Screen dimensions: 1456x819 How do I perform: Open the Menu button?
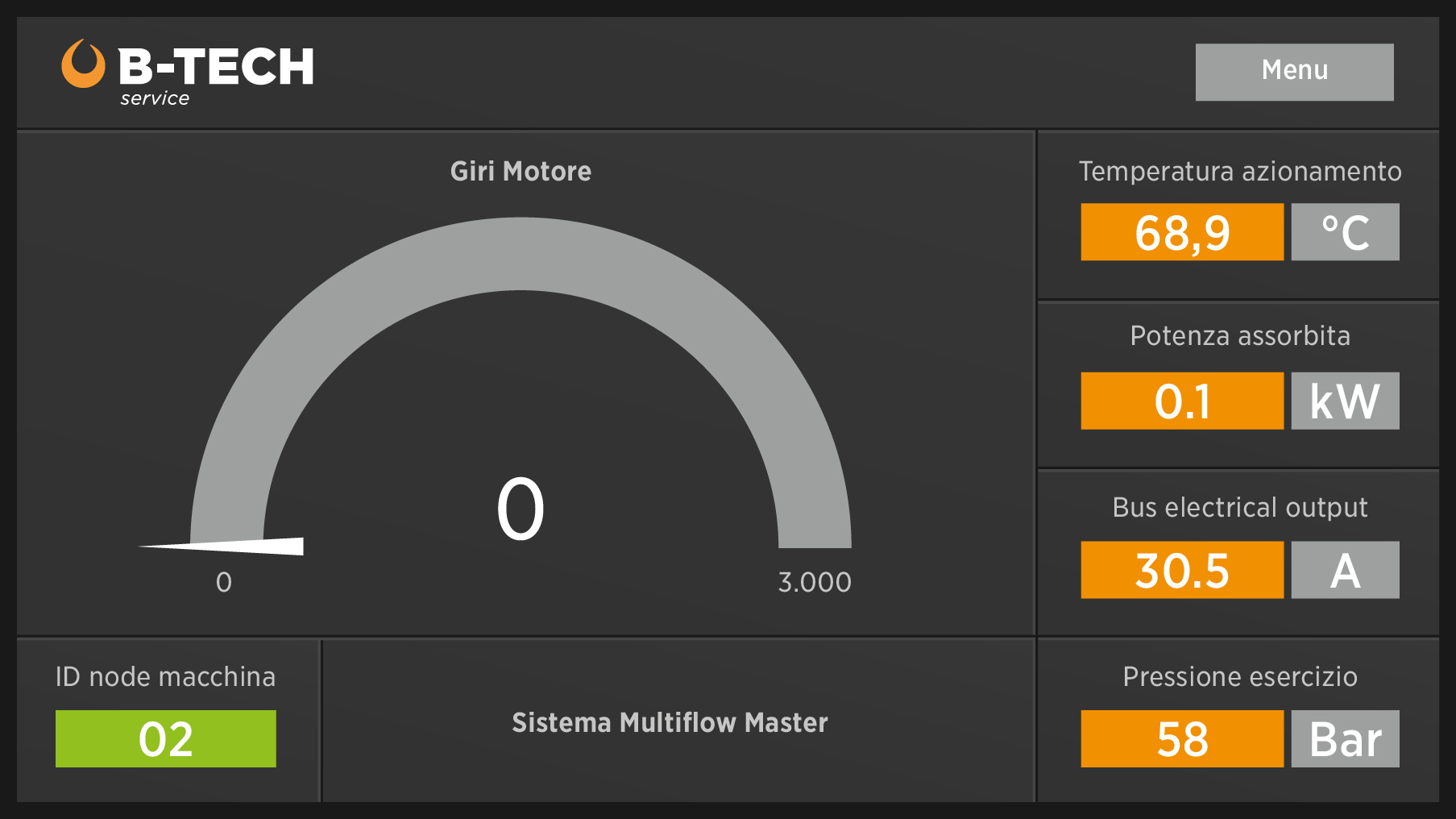coord(1293,72)
